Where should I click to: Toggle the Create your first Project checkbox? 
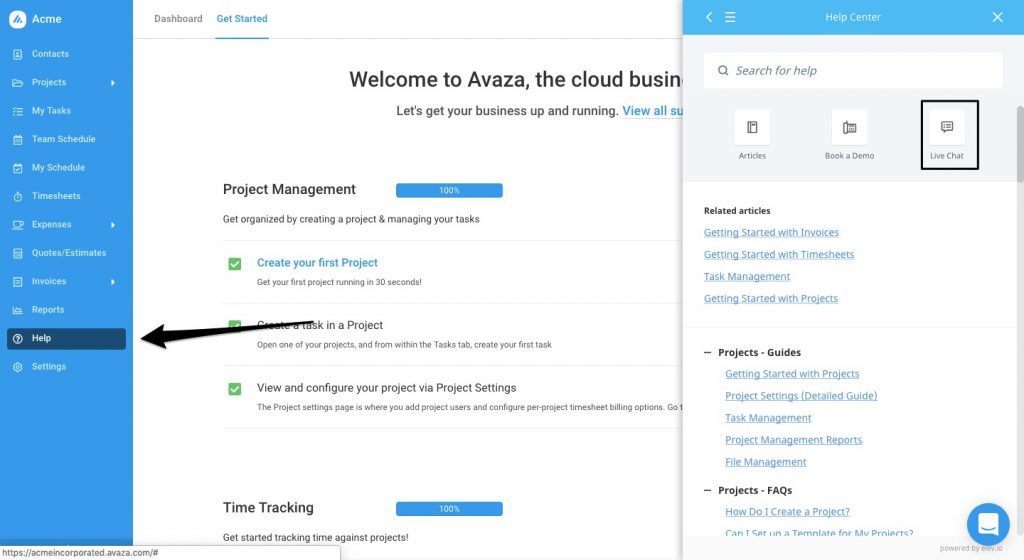click(235, 264)
